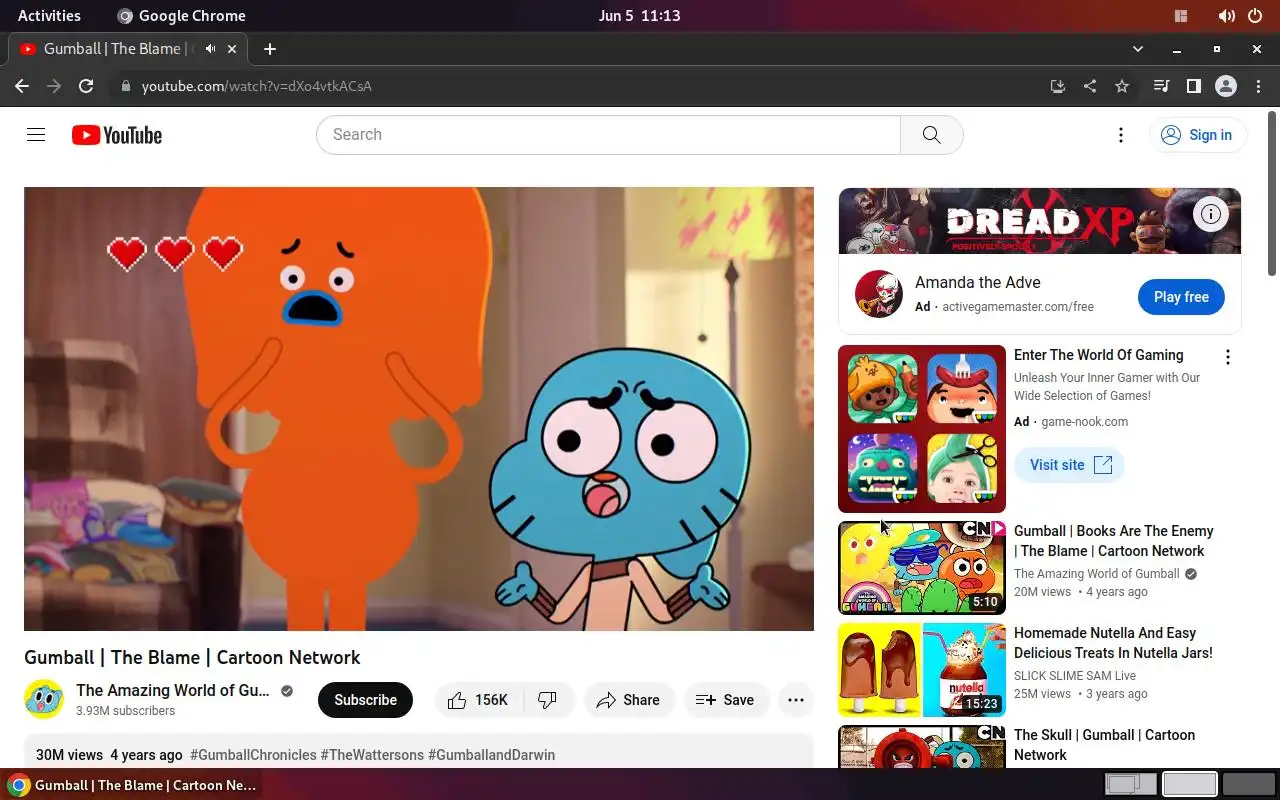The width and height of the screenshot is (1280, 800).
Task: Close the Gumball tab
Action: (233, 48)
